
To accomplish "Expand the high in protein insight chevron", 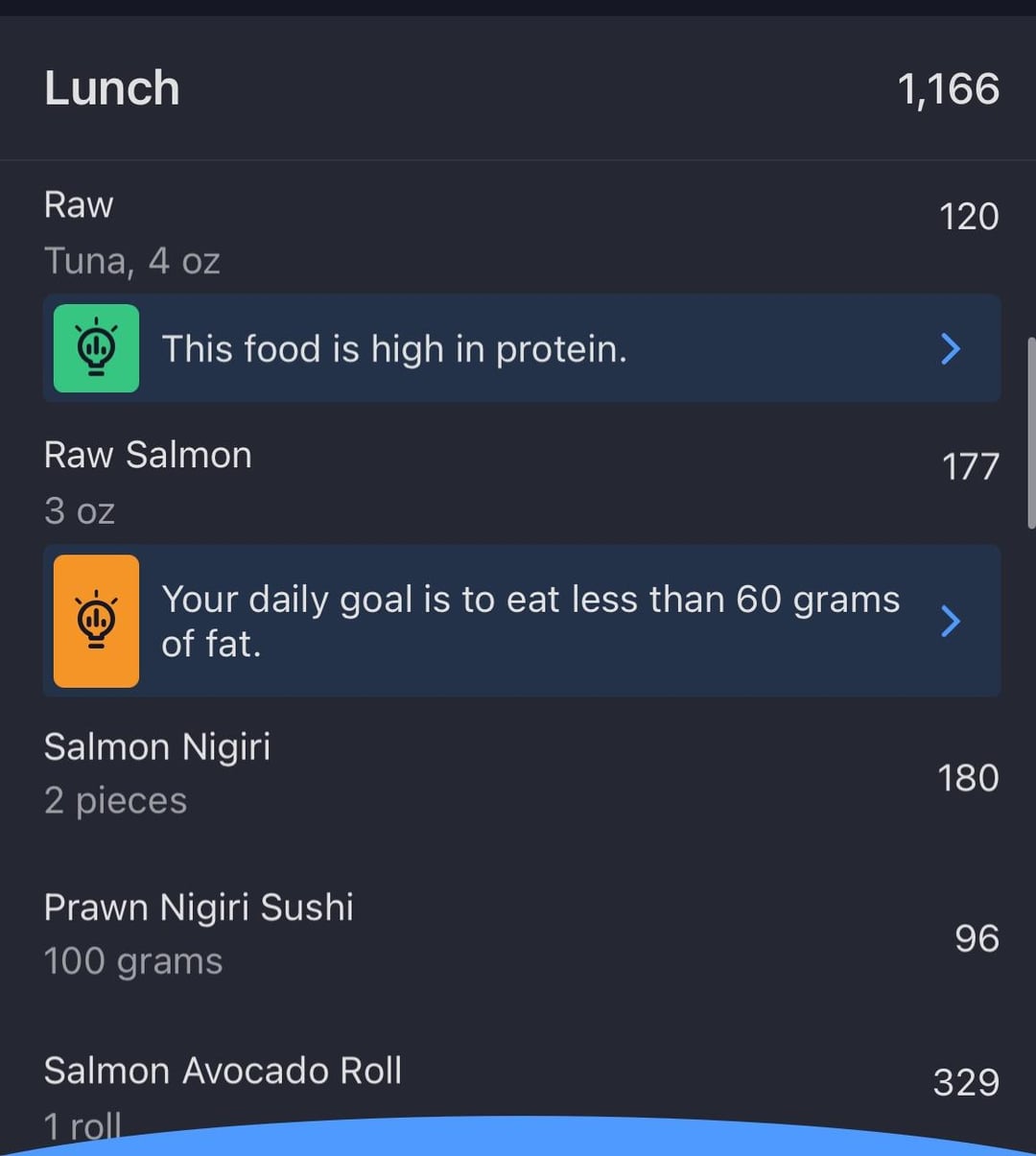I will pyautogui.click(x=950, y=349).
